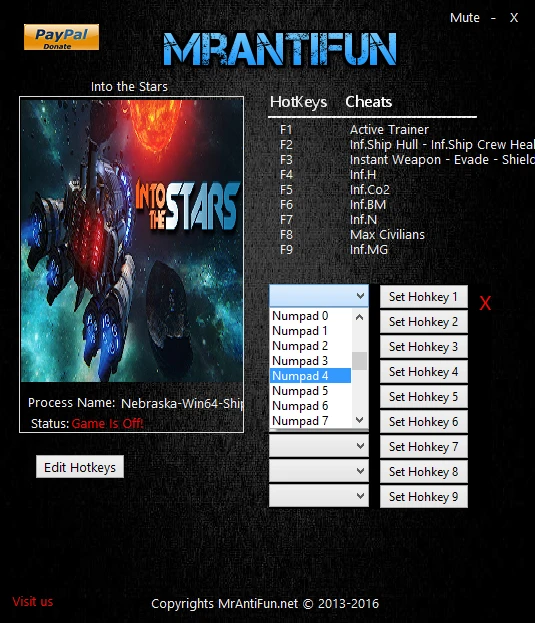Click Set Hohkey 8 button
The height and width of the screenshot is (623, 535).
tap(423, 472)
